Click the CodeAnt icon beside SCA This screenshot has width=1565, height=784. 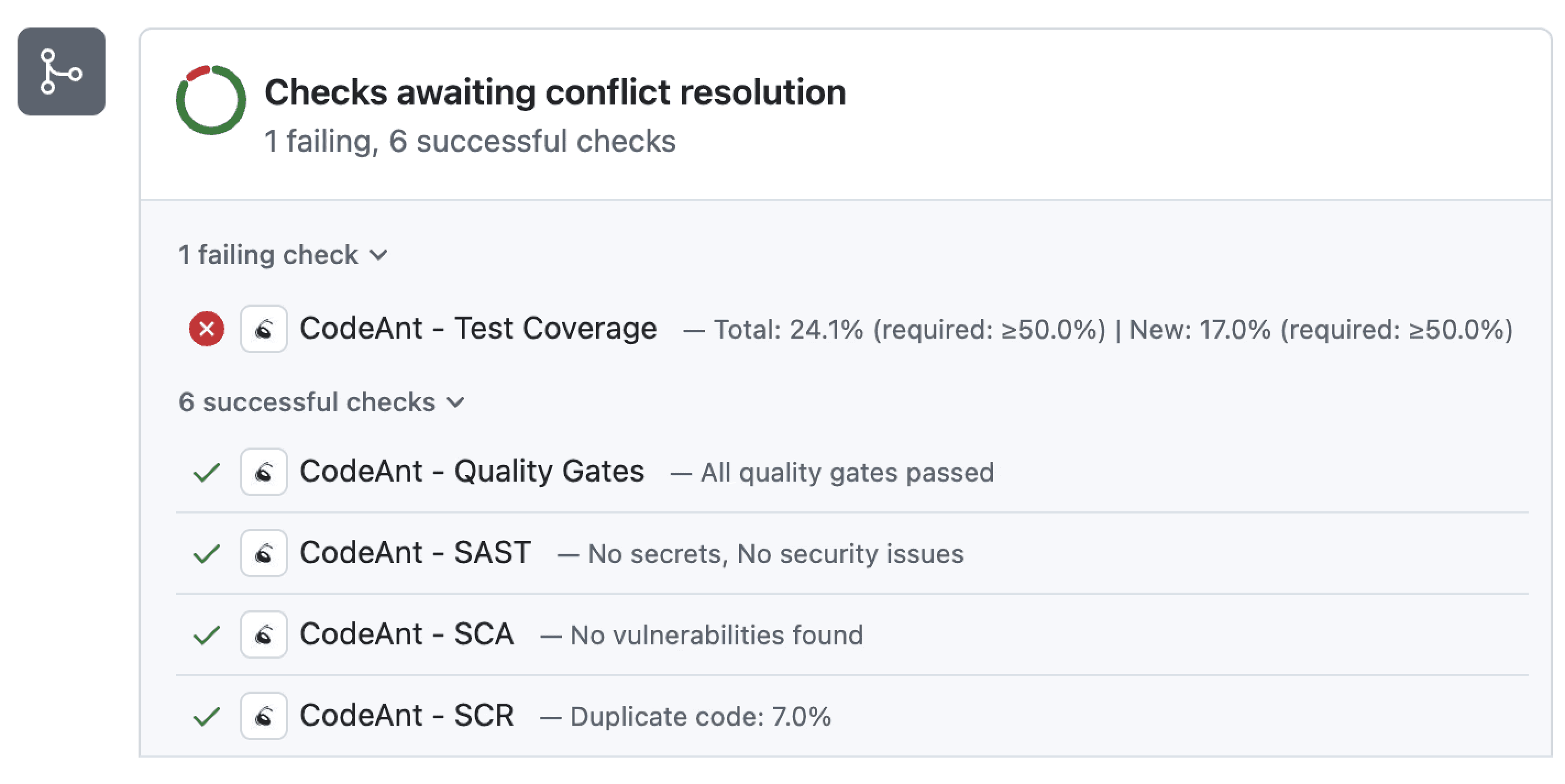tap(263, 634)
